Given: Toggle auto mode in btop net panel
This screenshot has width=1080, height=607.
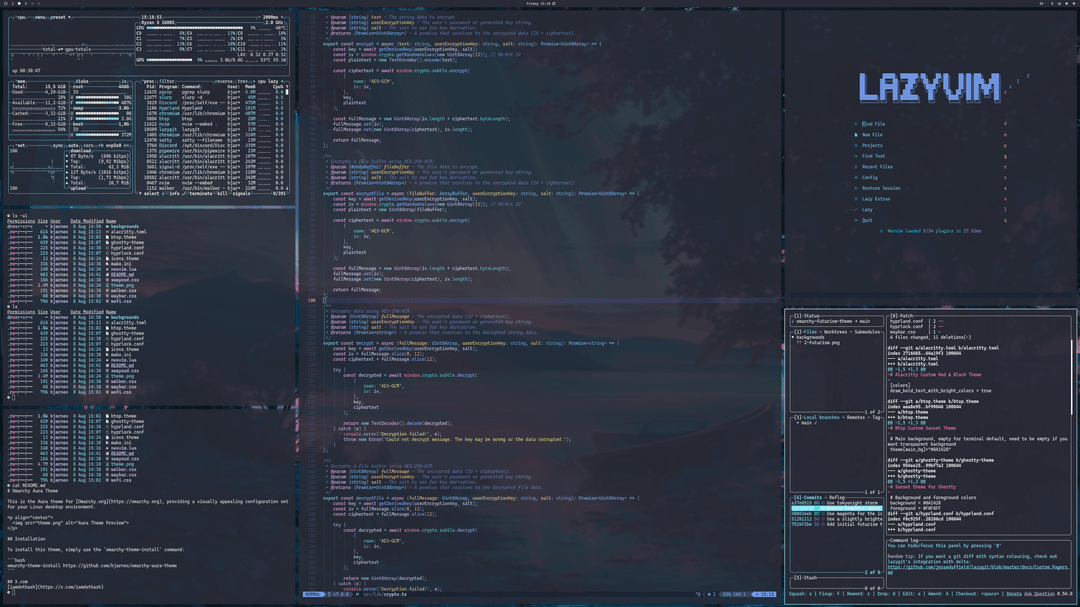Looking at the screenshot, I should pos(74,146).
